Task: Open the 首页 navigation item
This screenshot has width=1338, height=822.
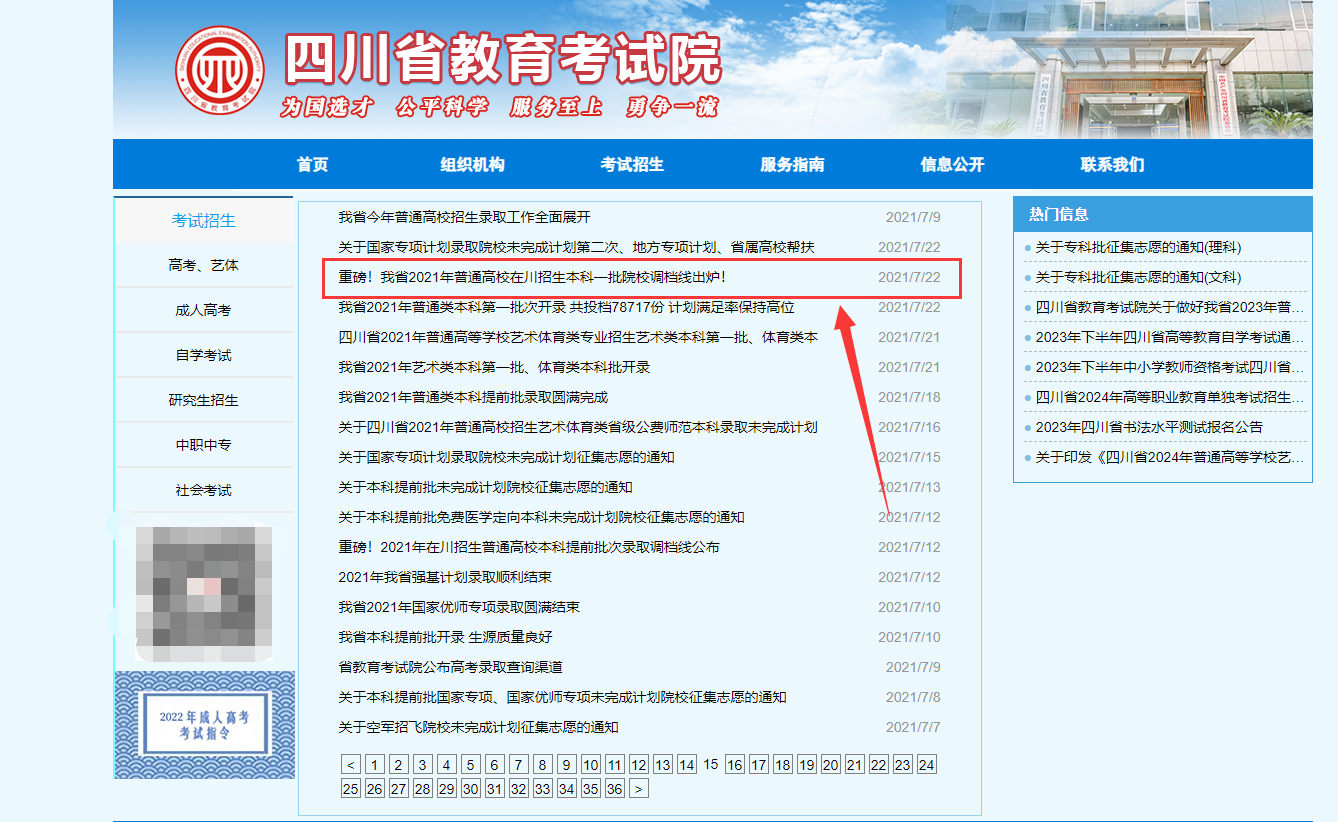Action: [x=312, y=165]
